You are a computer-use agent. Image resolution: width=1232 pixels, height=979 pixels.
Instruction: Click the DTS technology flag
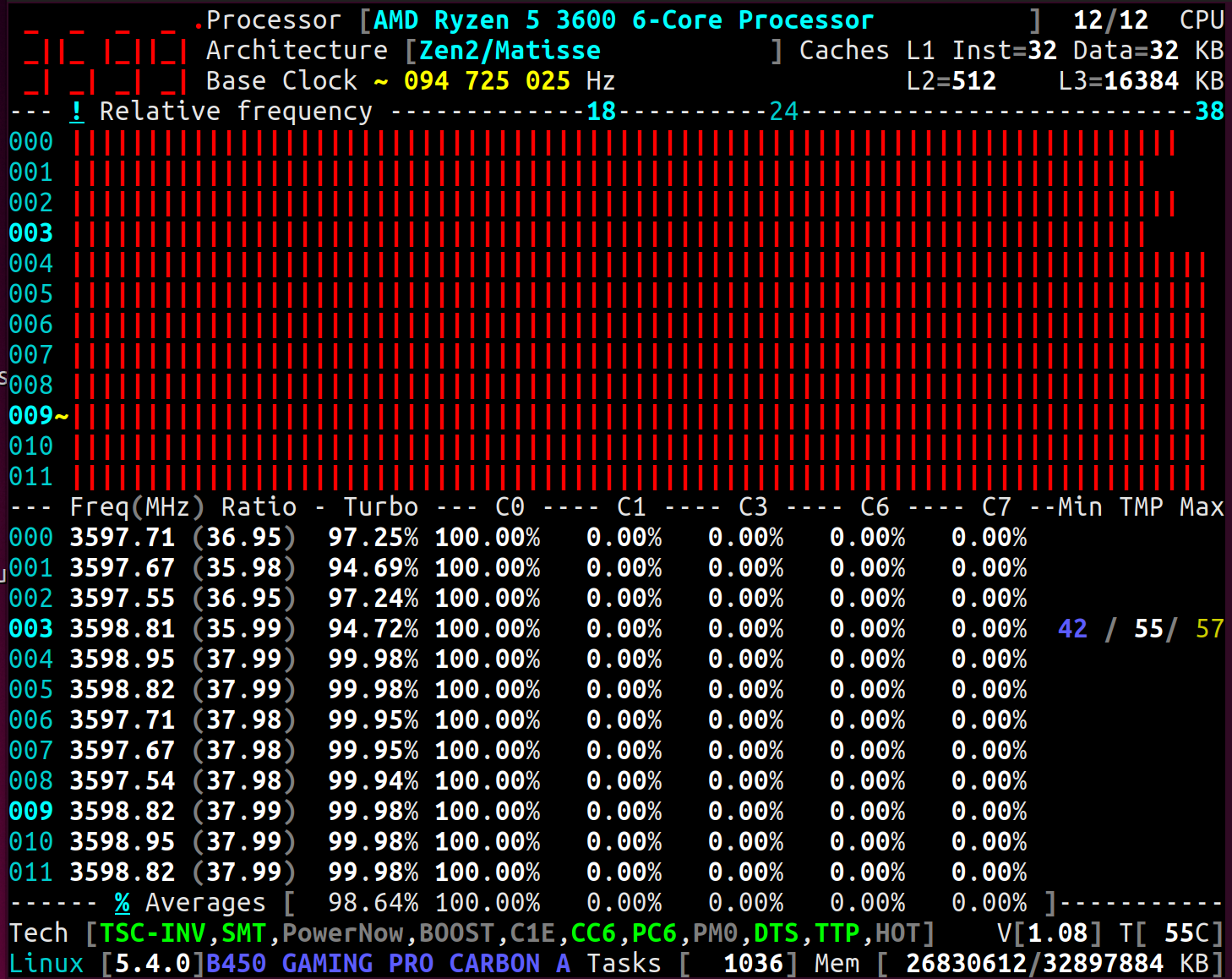tap(777, 933)
